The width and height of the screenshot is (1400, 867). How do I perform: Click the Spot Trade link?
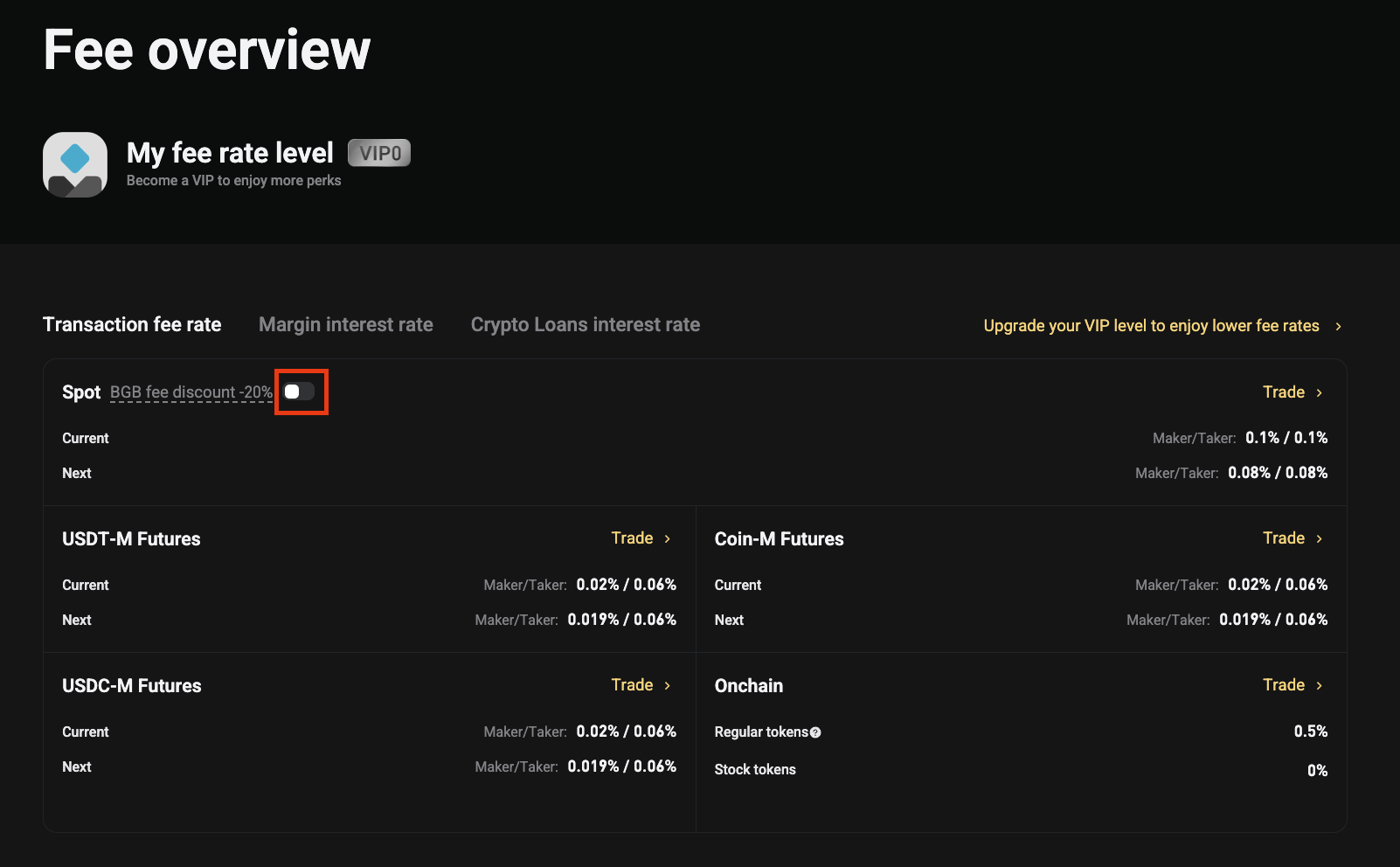[1293, 392]
